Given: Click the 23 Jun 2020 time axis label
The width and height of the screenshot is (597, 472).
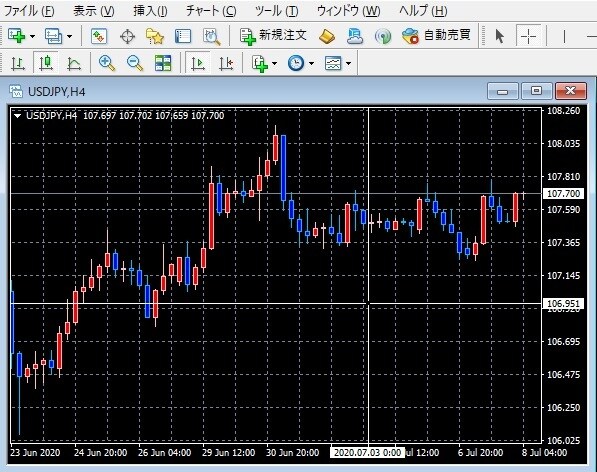Looking at the screenshot, I should tap(35, 453).
